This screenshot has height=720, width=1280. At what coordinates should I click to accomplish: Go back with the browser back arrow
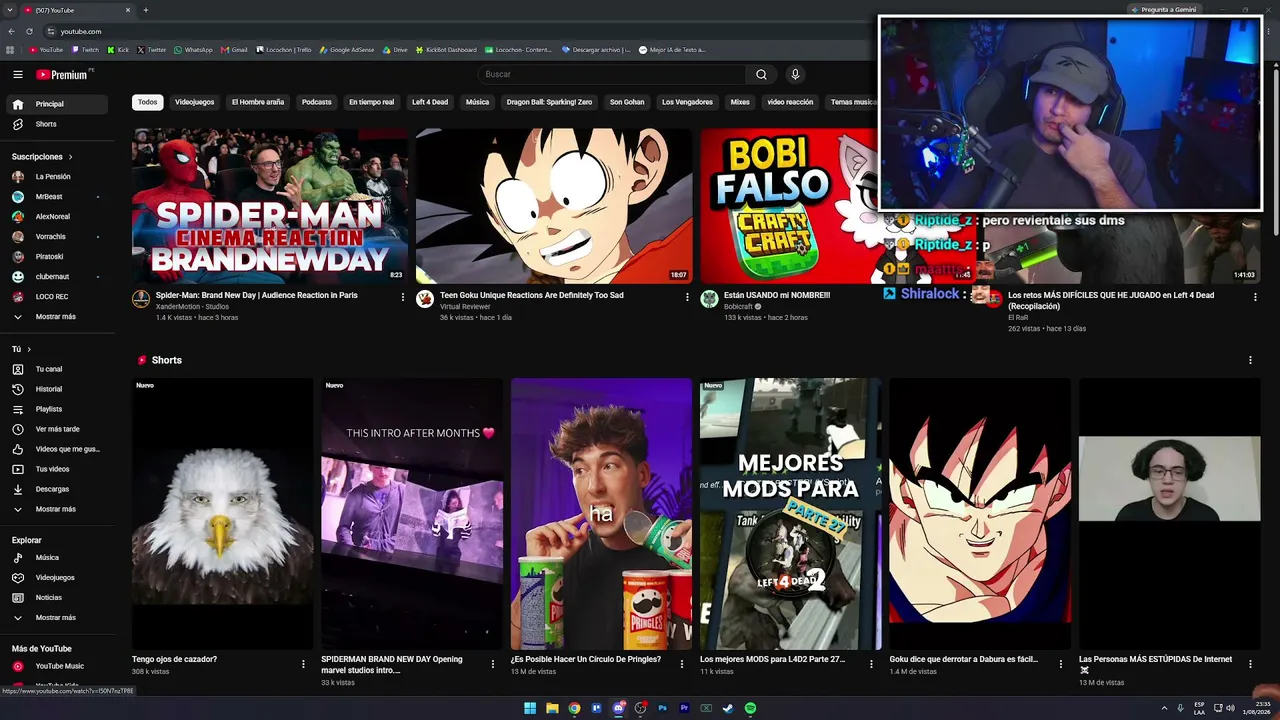tap(12, 31)
